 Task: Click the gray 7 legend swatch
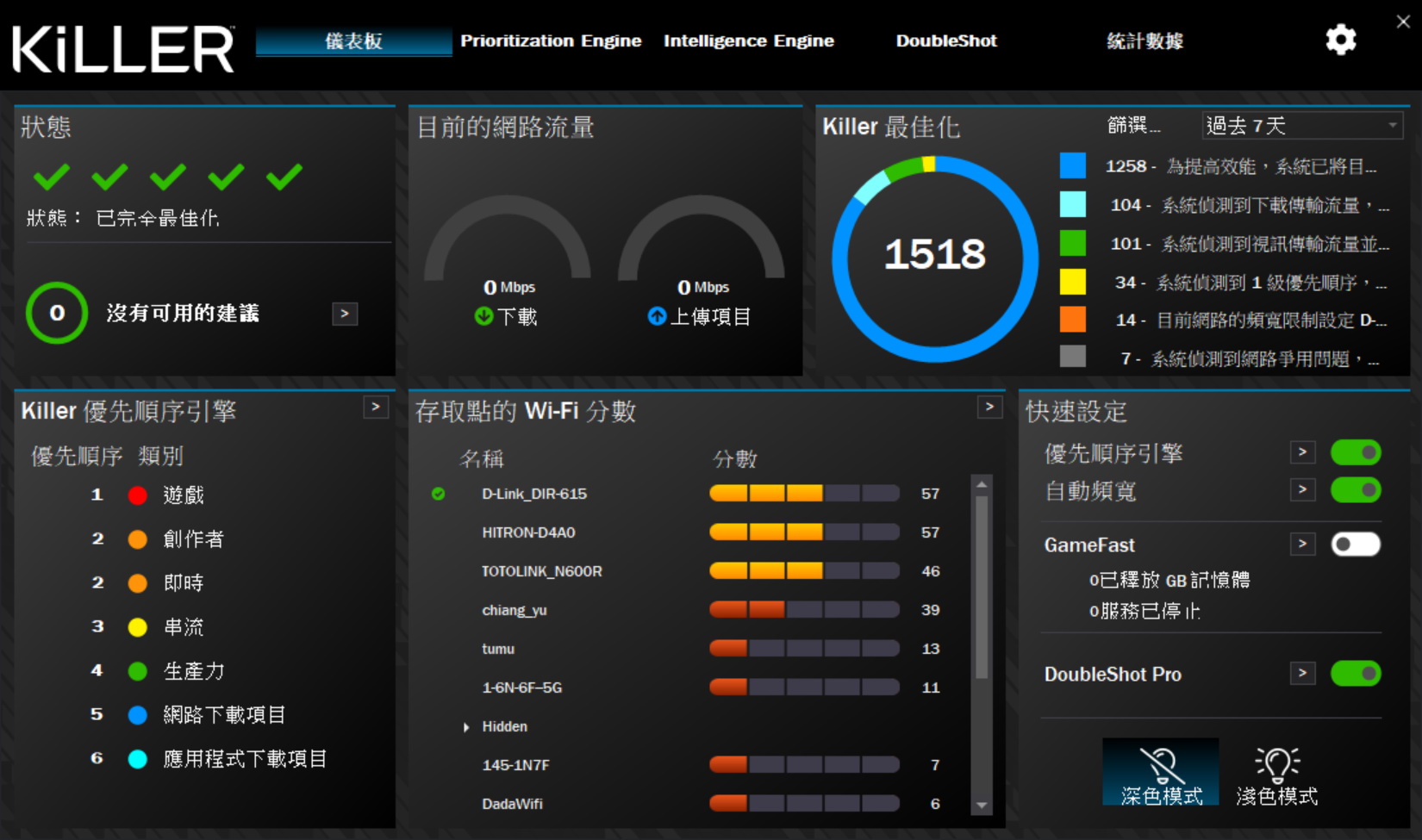1073,356
